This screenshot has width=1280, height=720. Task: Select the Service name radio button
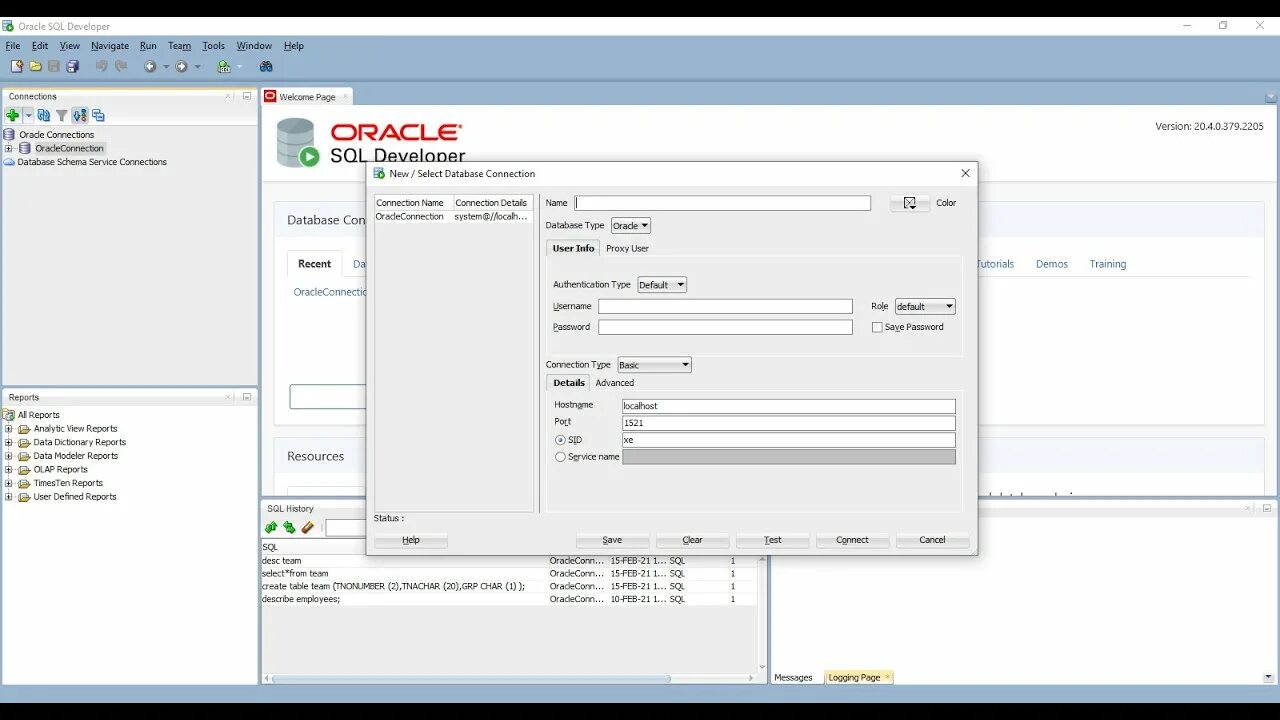pos(560,457)
